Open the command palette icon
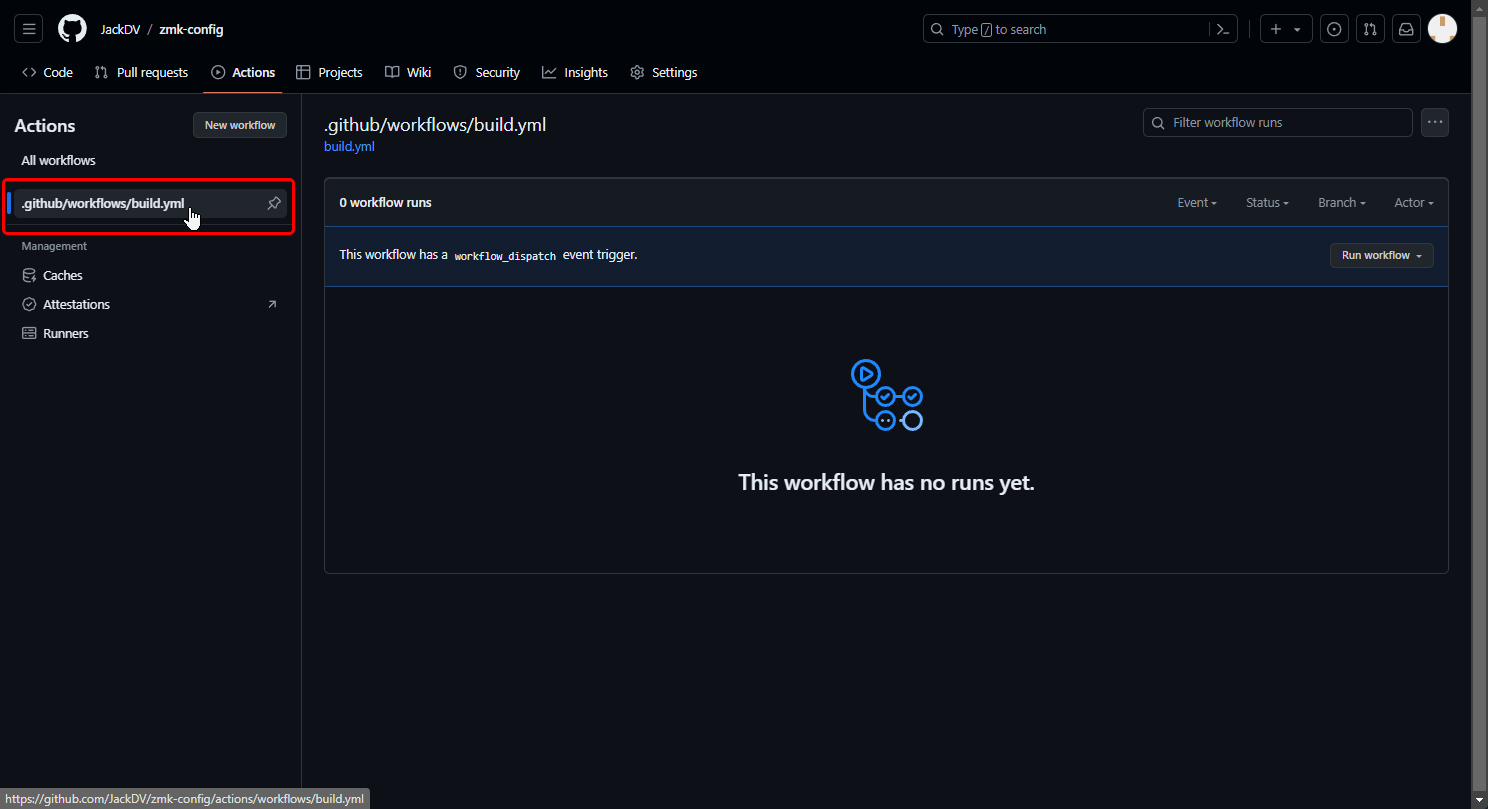Image resolution: width=1488 pixels, height=809 pixels. 1222,29
